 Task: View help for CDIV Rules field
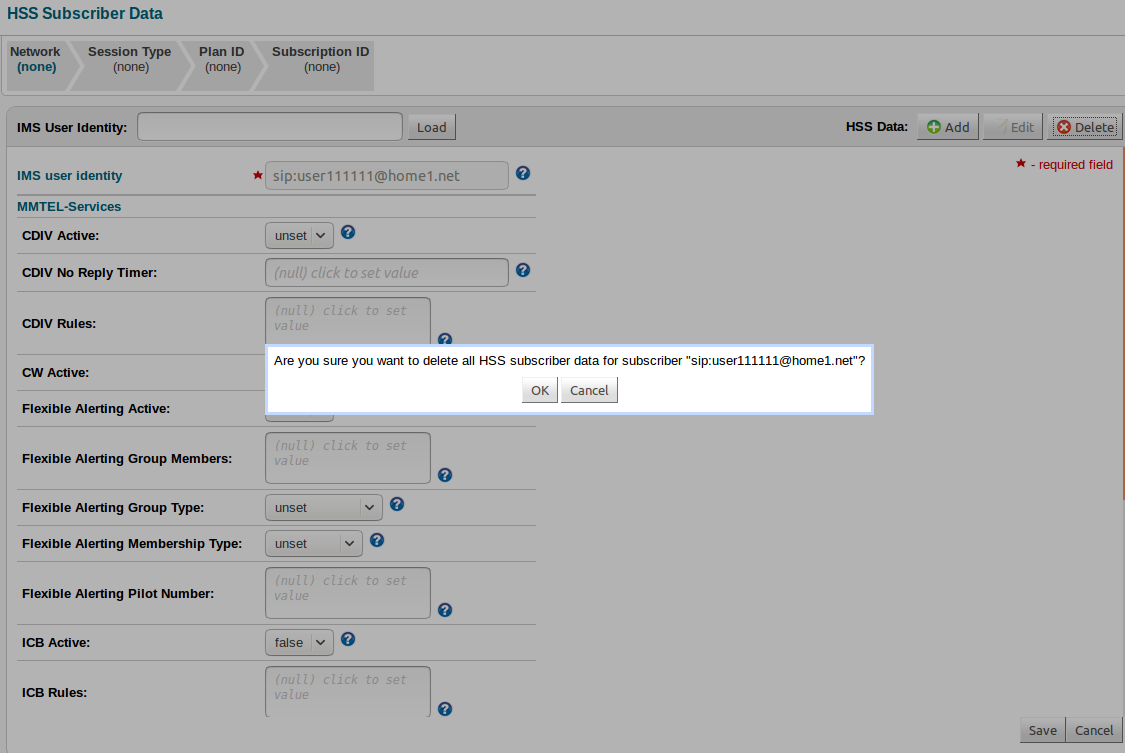click(x=444, y=339)
